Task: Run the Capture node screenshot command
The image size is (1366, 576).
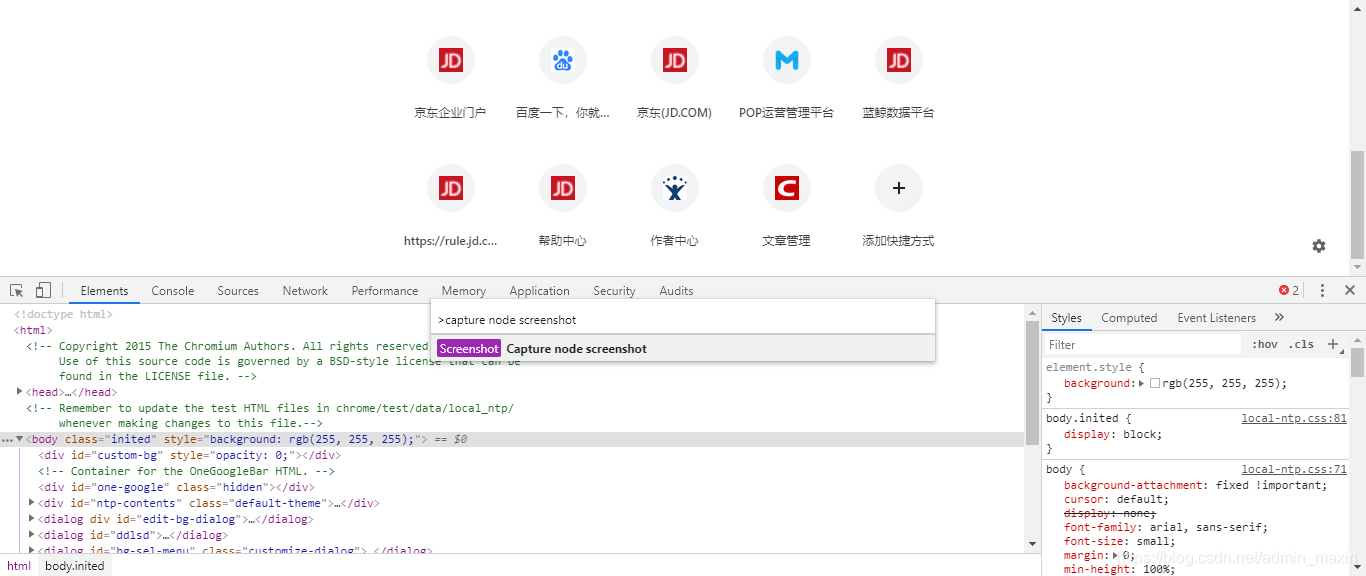Action: pyautogui.click(x=683, y=349)
